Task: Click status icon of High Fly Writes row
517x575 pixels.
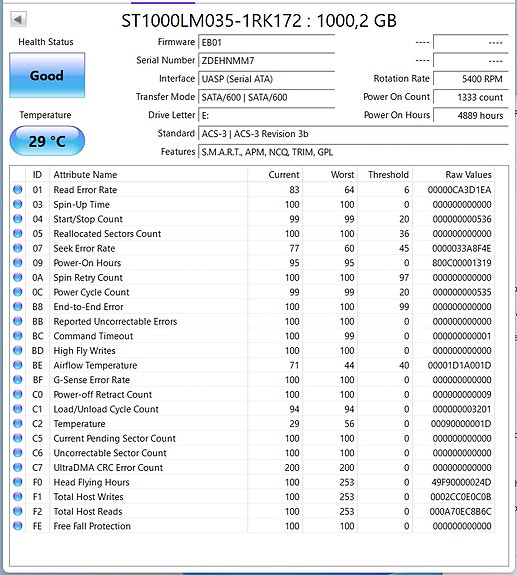Action: click(18, 351)
